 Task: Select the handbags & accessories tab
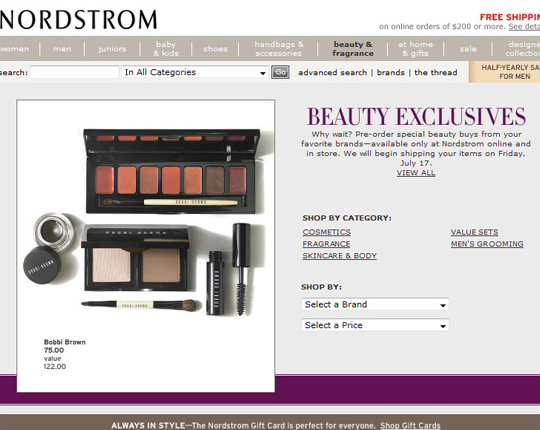[x=279, y=49]
